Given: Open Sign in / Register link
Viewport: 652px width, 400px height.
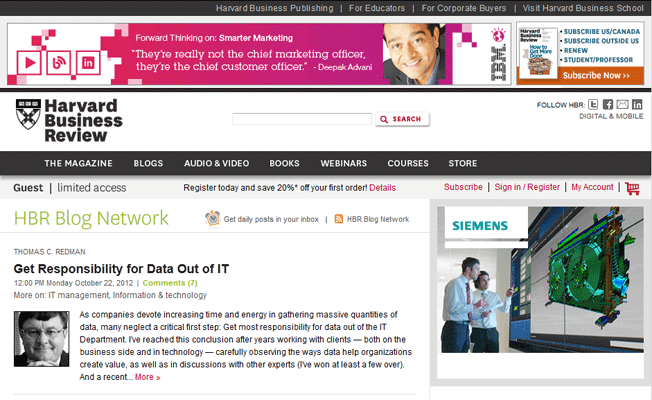Looking at the screenshot, I should coord(527,187).
